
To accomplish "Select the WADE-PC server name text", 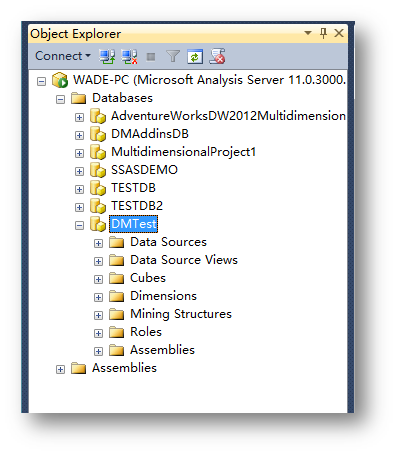I will (x=209, y=80).
